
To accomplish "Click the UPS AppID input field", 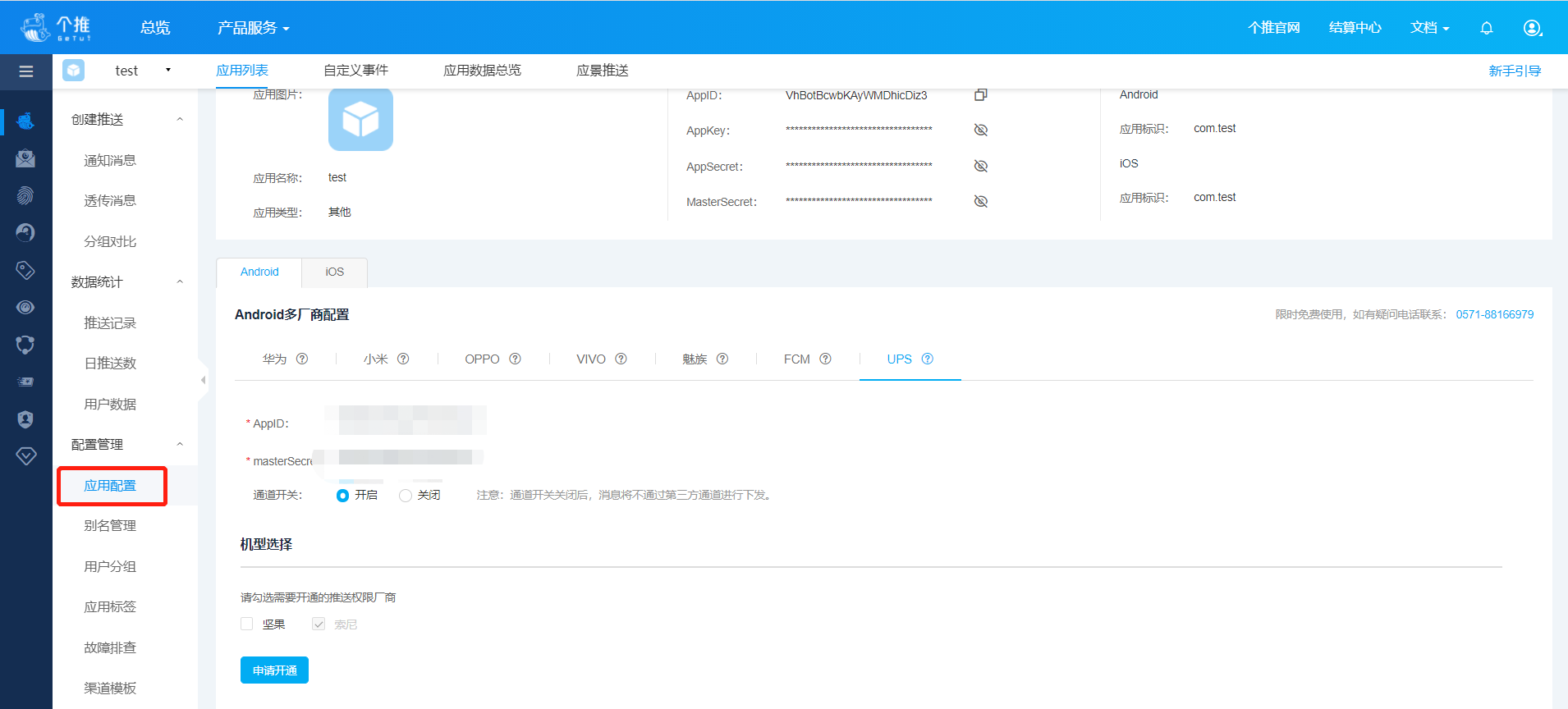I will (405, 420).
